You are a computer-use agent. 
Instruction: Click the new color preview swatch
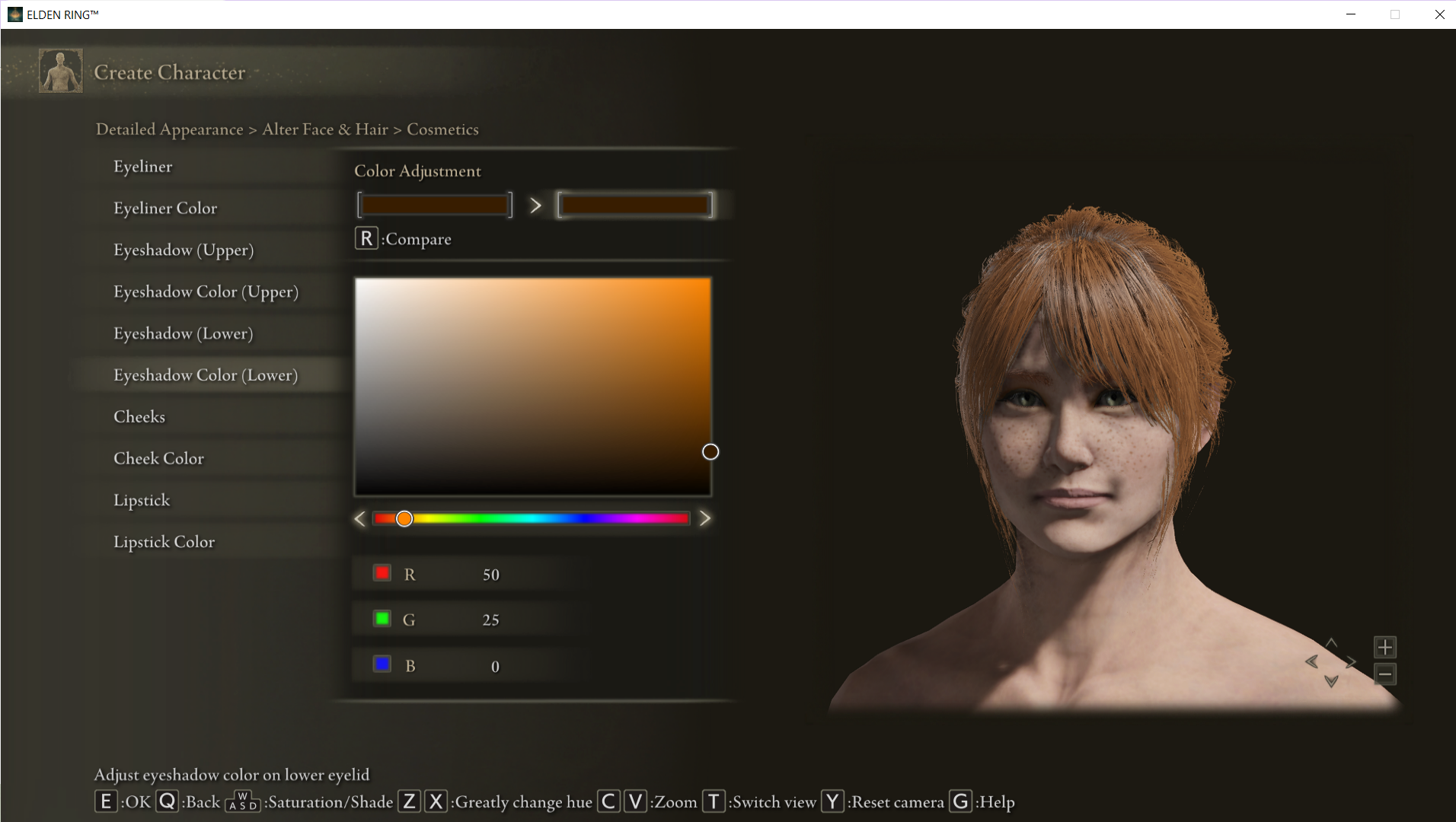(635, 205)
